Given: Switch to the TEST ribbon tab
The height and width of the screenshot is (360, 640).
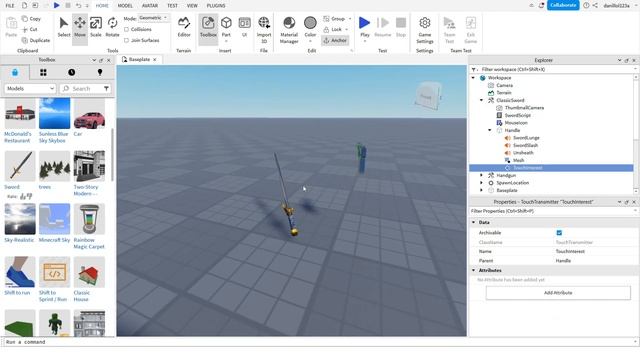Looking at the screenshot, I should 172,6.
